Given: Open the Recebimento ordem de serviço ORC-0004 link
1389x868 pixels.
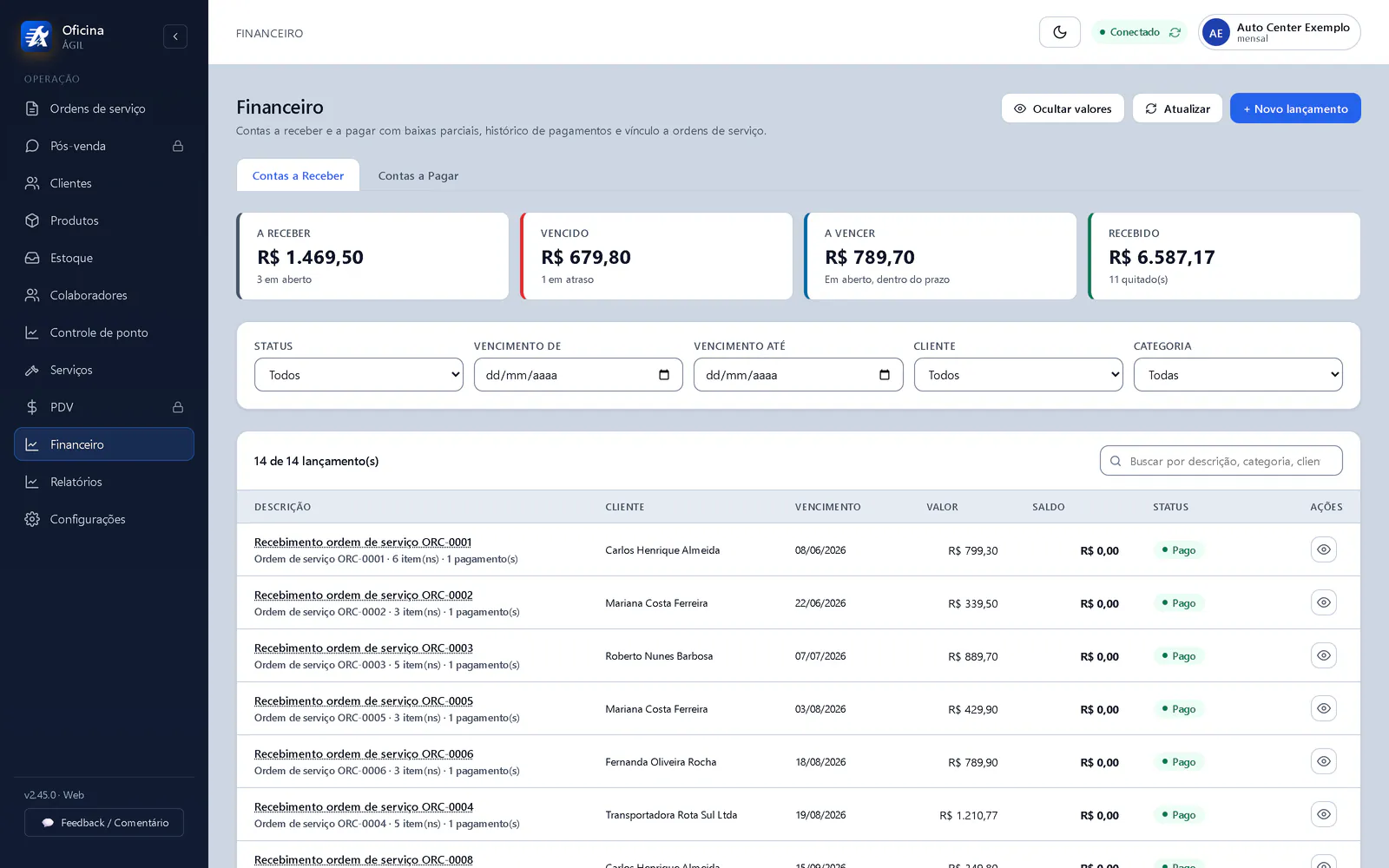Looking at the screenshot, I should click(364, 806).
